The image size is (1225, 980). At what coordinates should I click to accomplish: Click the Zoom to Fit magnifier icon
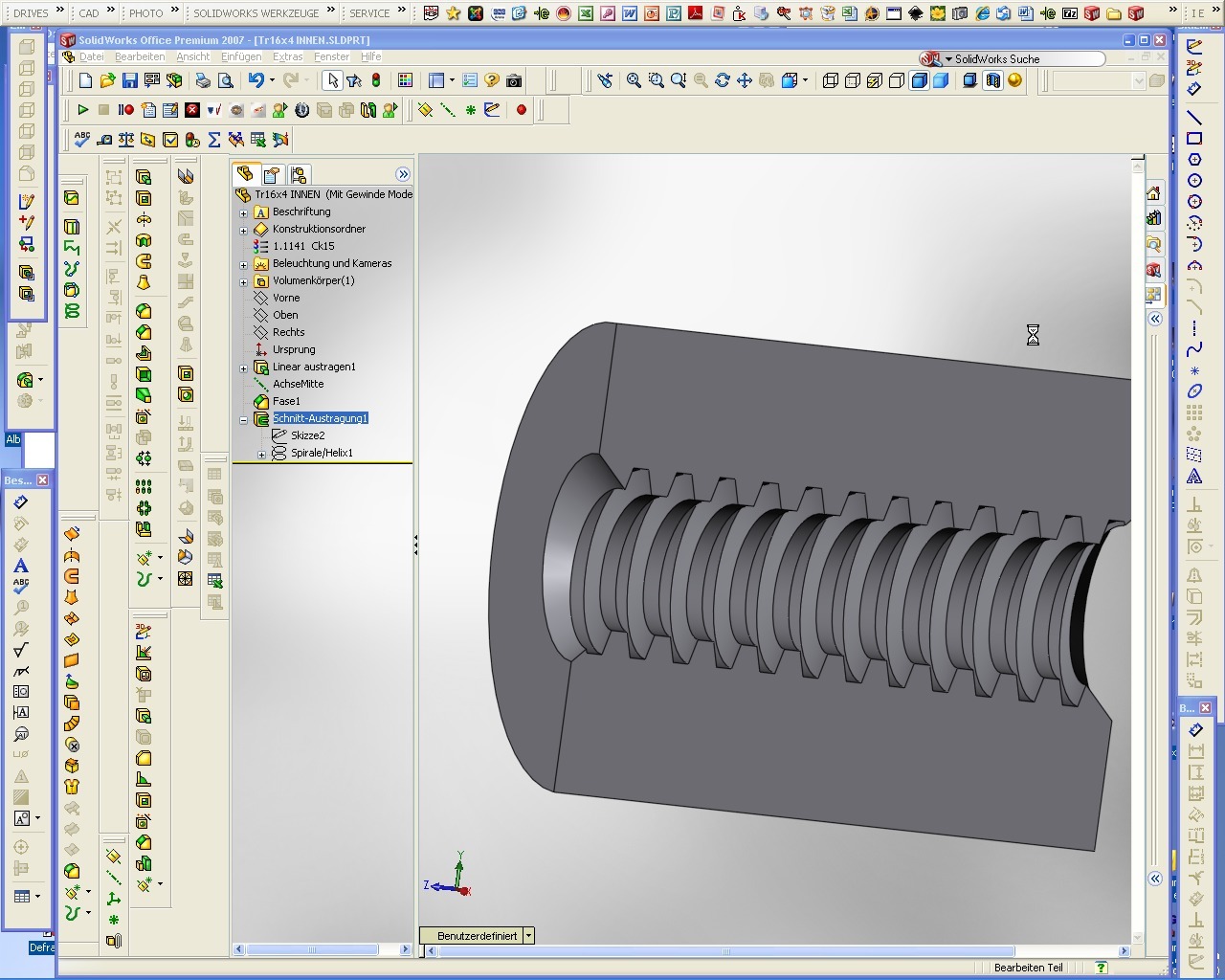[634, 80]
